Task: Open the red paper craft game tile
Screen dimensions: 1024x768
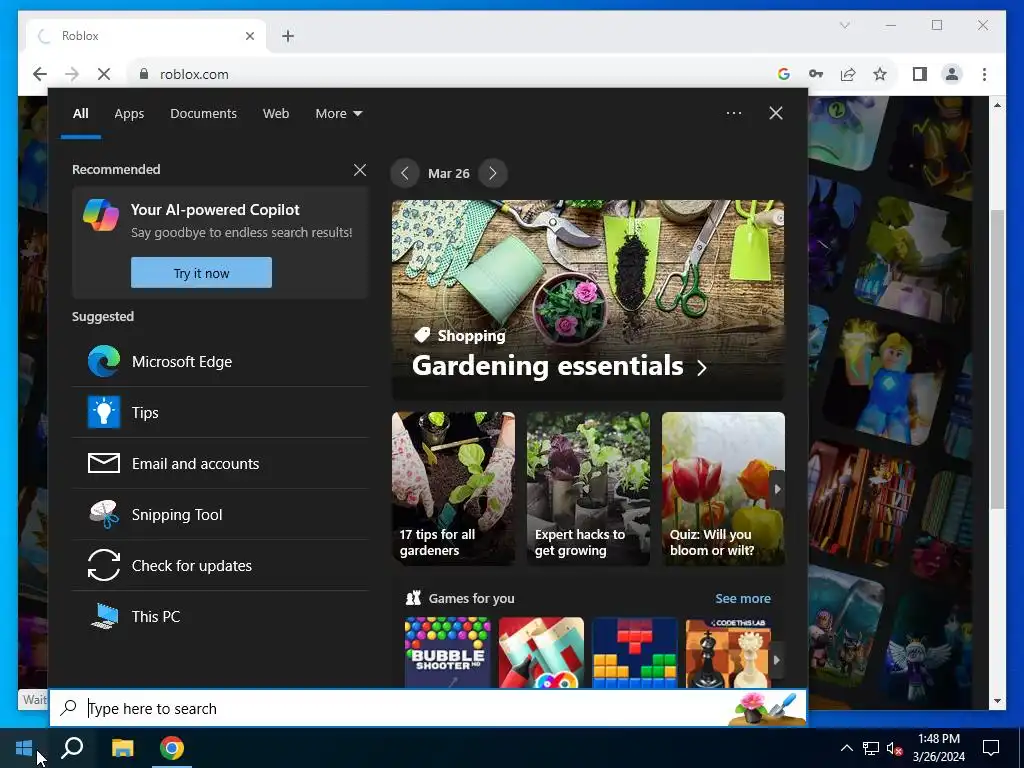Action: (541, 652)
